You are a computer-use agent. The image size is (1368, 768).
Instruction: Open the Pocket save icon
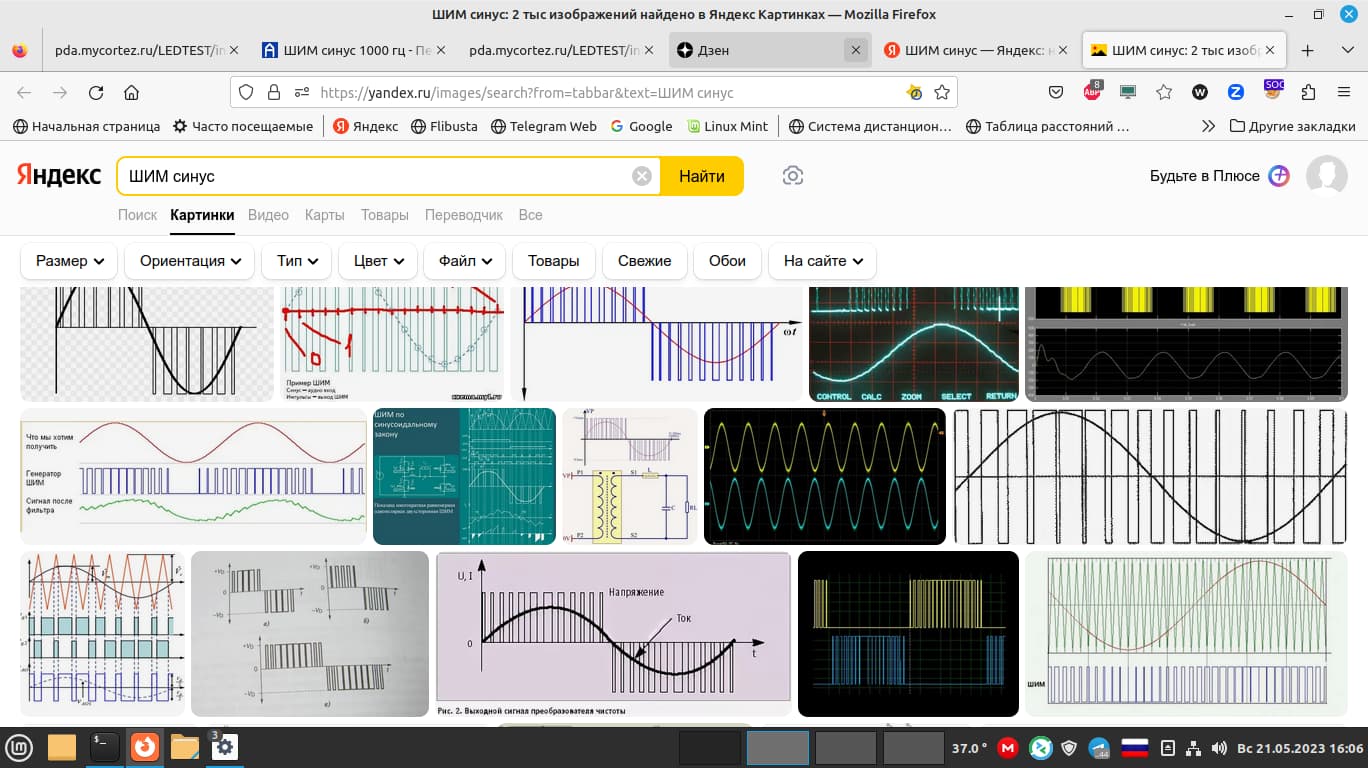[1056, 92]
